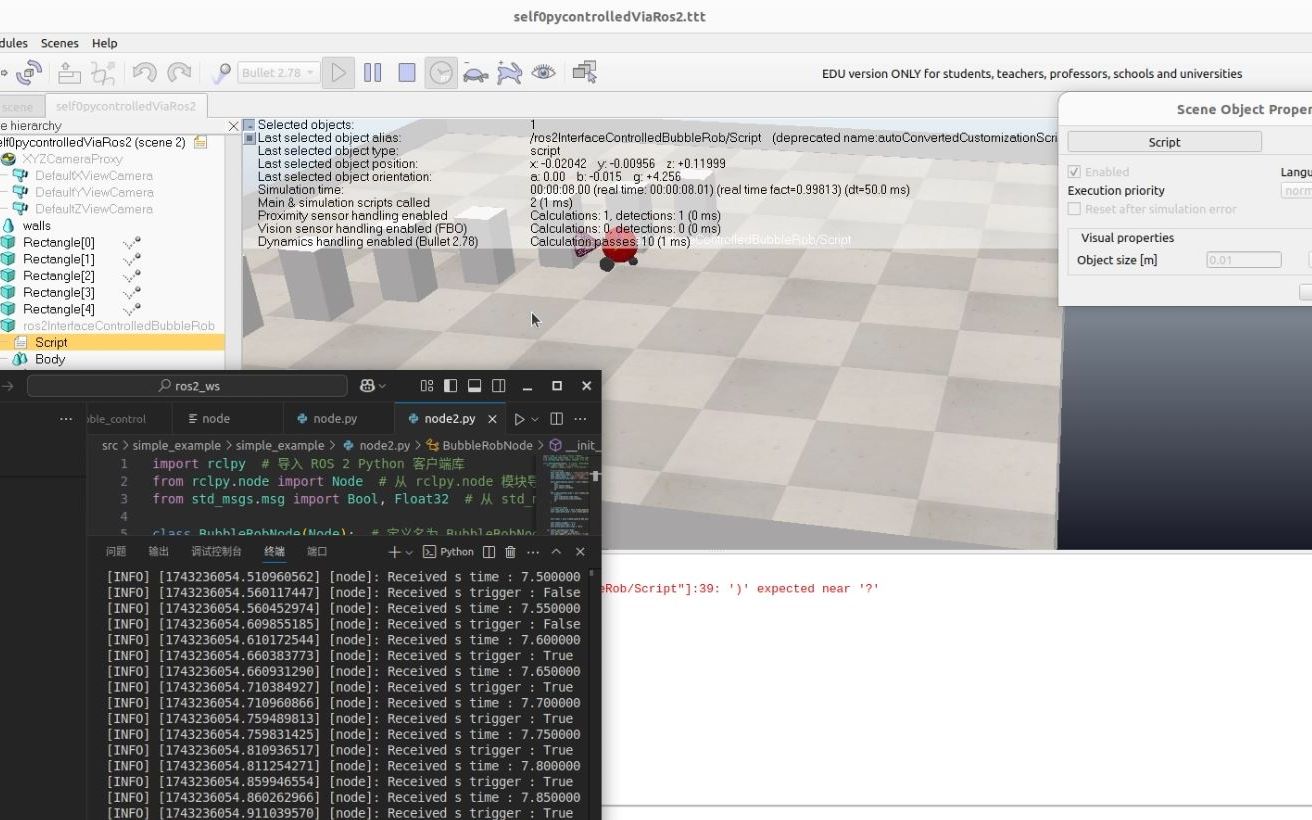
Task: Delete the terminal with the trash icon
Action: coord(510,552)
